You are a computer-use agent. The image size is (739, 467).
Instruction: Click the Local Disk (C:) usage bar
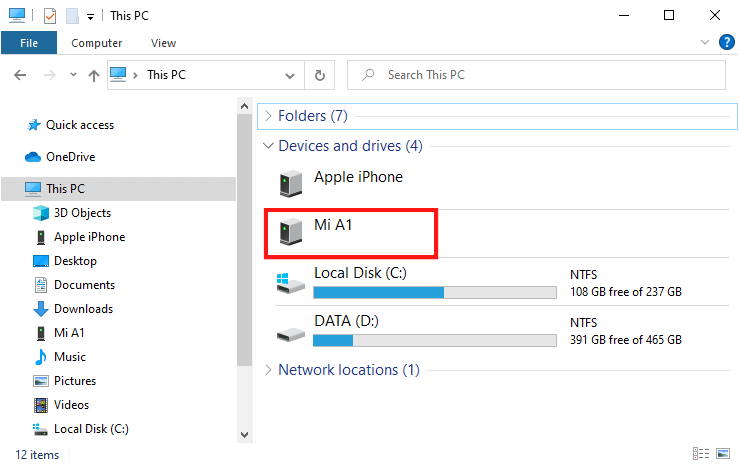pos(435,293)
